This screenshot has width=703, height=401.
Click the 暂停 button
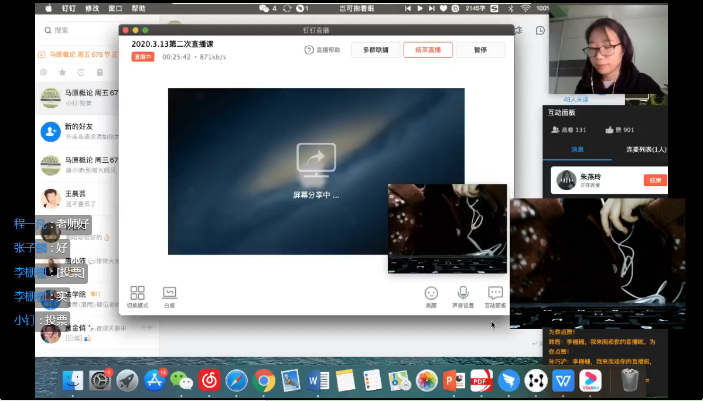coord(480,50)
